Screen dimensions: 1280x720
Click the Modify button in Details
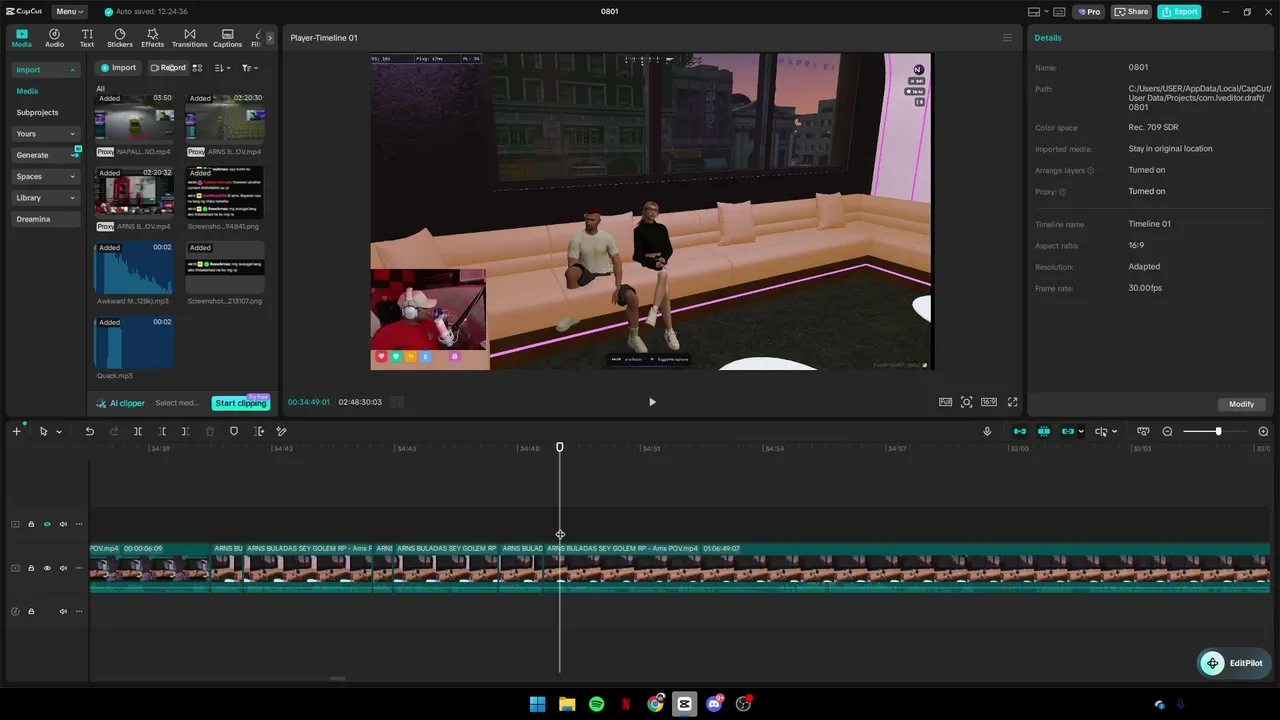click(1242, 404)
